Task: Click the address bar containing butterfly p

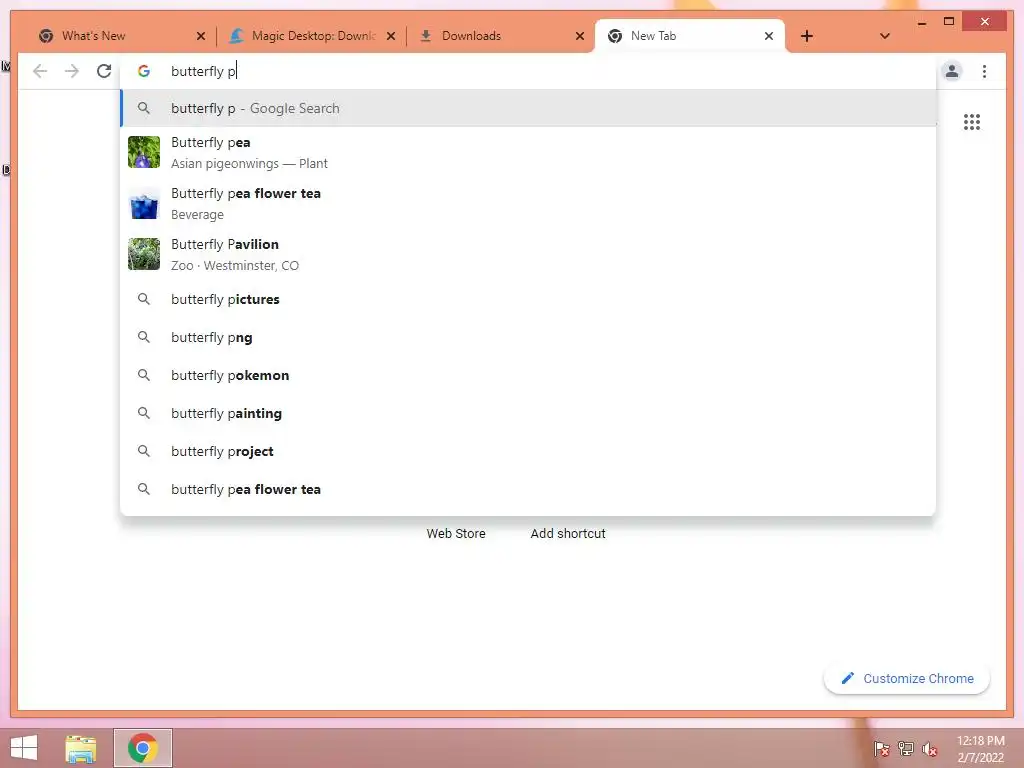Action: (x=528, y=71)
